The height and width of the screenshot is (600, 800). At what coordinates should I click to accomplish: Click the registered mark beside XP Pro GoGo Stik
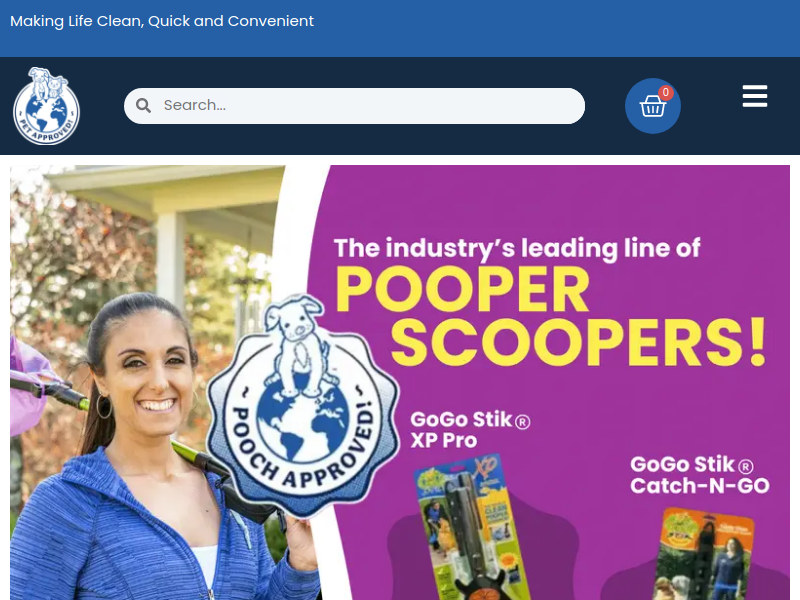(523, 422)
